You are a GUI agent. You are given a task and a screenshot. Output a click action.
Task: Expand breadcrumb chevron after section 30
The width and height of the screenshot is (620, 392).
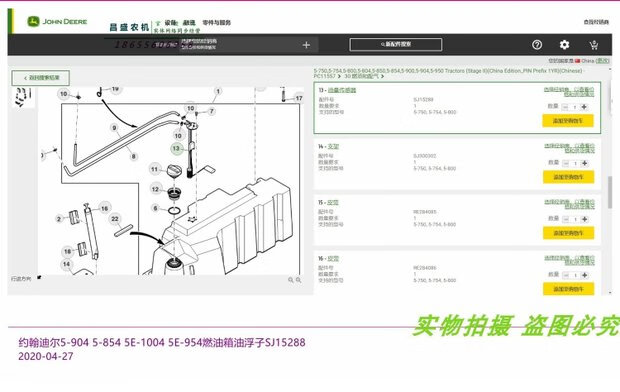coord(382,76)
